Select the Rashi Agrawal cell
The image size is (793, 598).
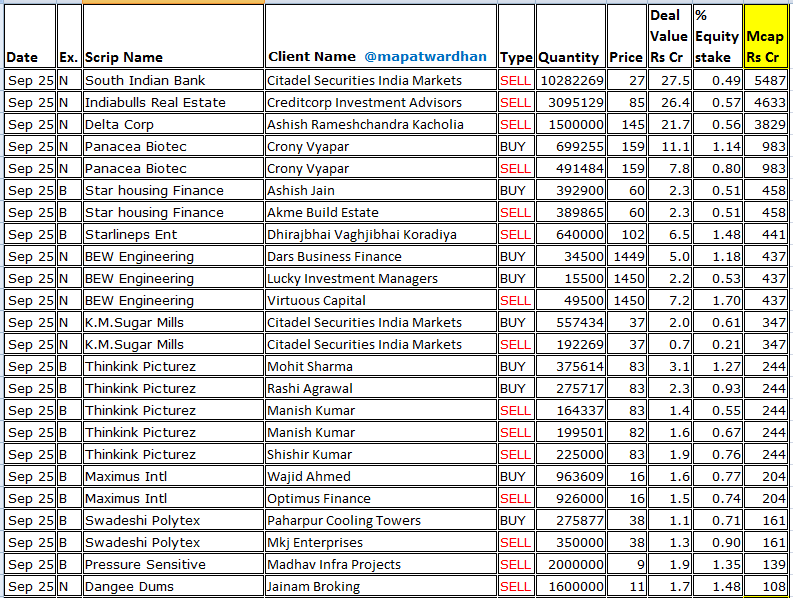point(381,389)
